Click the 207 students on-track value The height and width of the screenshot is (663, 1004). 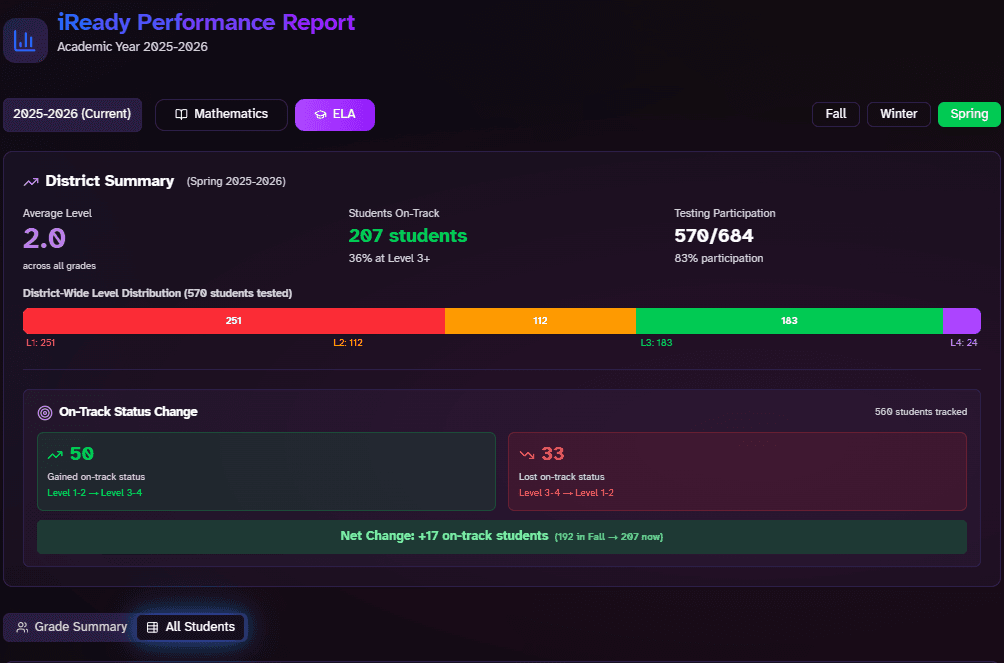pyautogui.click(x=408, y=236)
